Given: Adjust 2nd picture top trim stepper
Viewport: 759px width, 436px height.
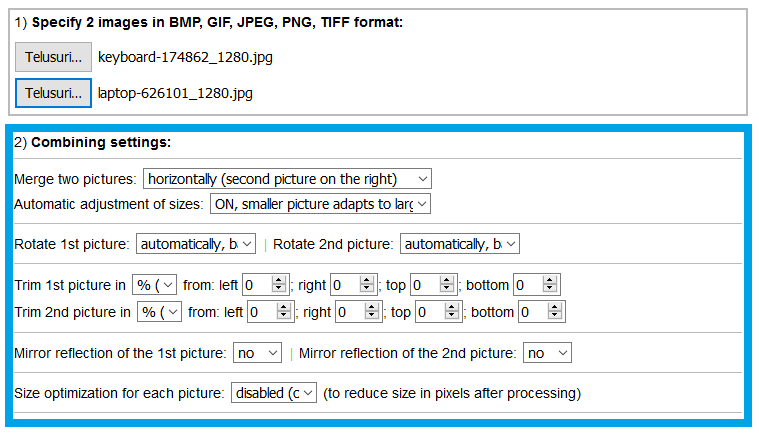Looking at the screenshot, I should coord(452,312).
